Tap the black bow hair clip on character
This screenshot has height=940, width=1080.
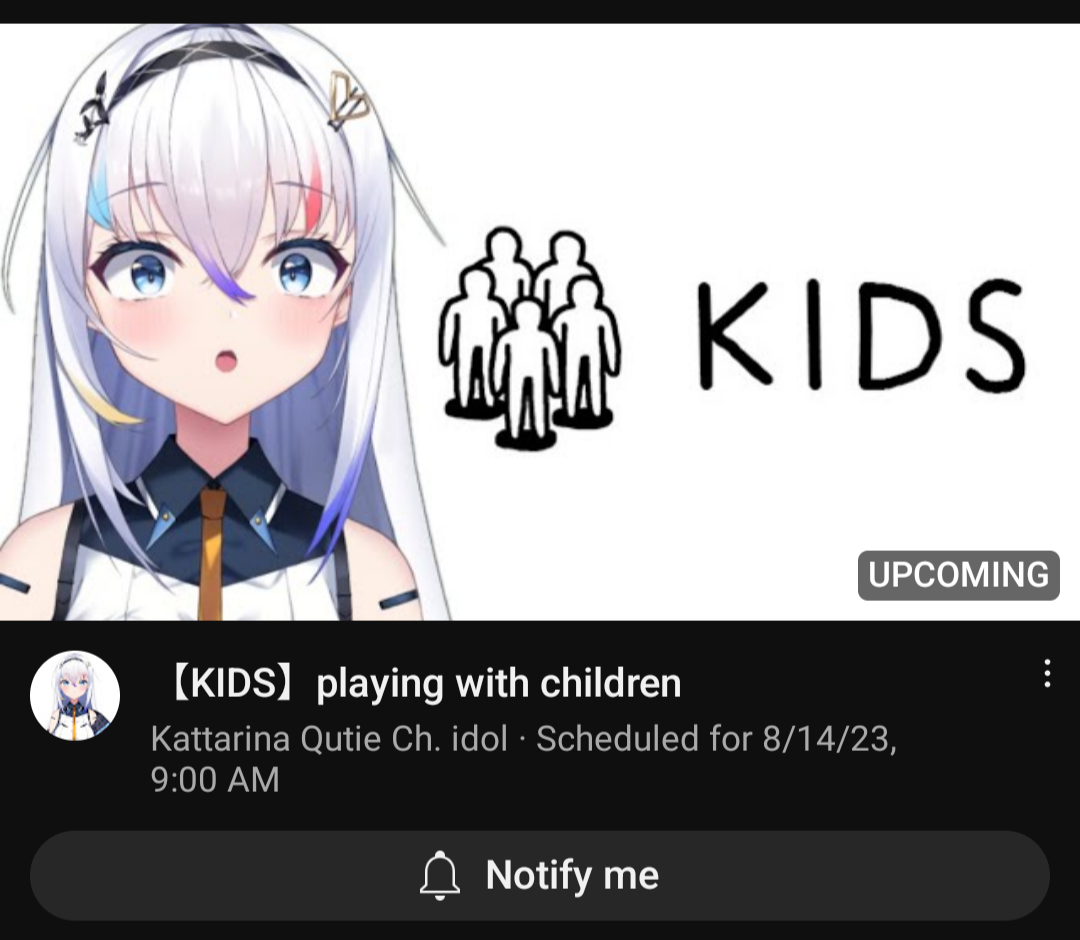point(93,110)
